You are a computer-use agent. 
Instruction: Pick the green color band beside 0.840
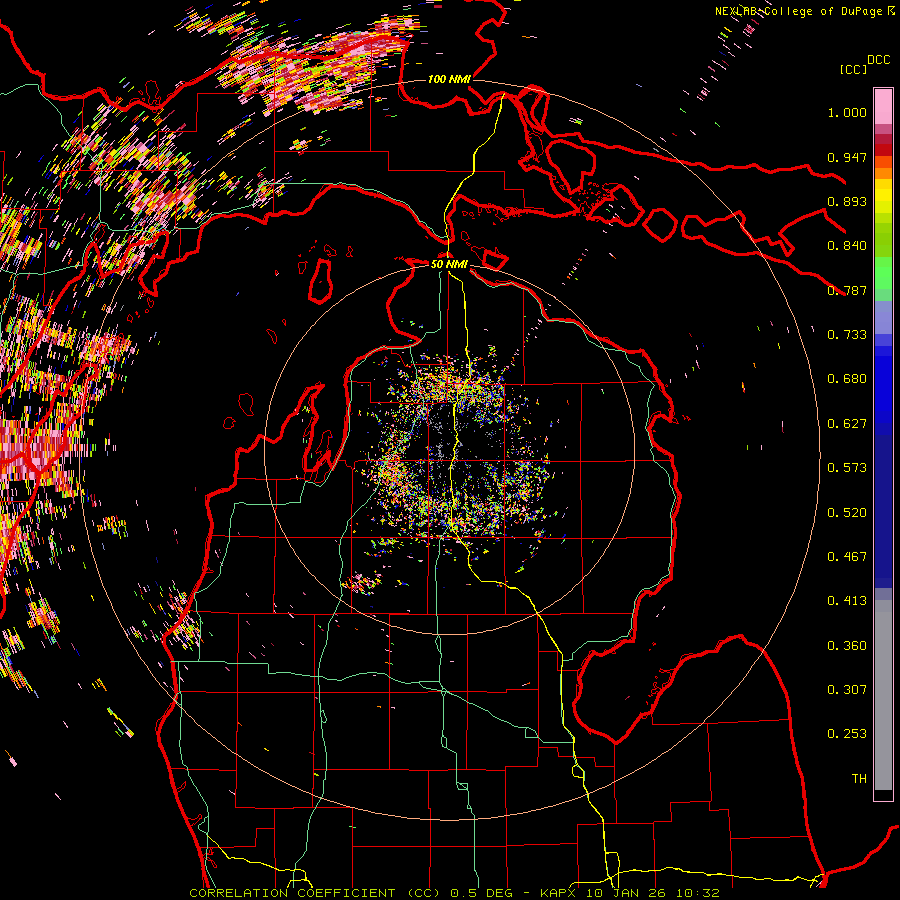pyautogui.click(x=883, y=240)
